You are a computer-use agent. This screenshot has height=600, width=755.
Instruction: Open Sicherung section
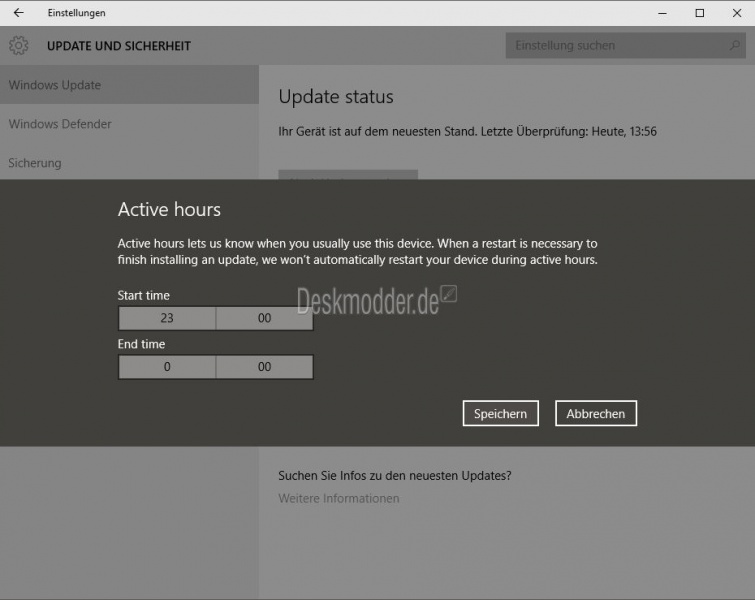129,163
